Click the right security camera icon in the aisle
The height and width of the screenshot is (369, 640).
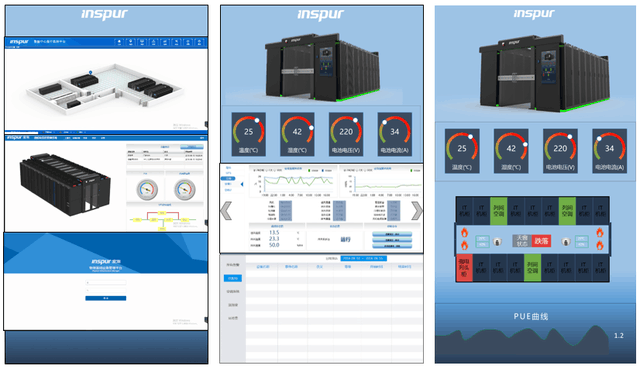[x=566, y=242]
